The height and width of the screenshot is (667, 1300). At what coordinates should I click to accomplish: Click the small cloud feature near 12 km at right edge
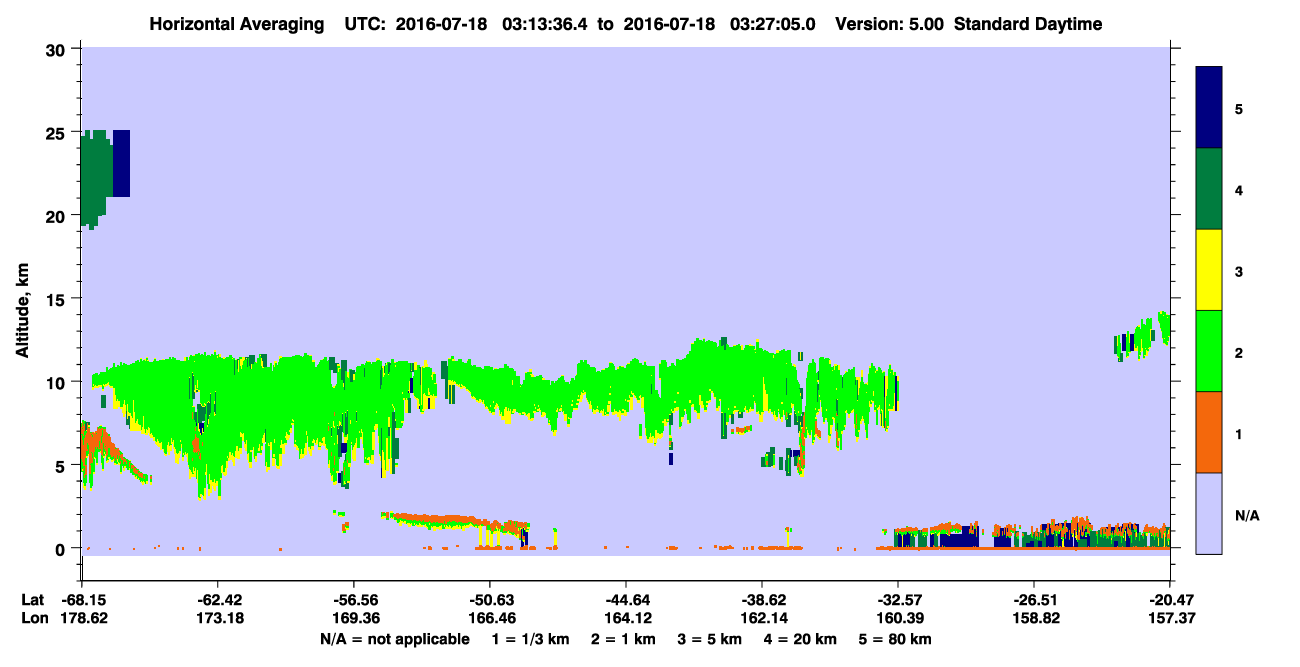tap(1143, 336)
